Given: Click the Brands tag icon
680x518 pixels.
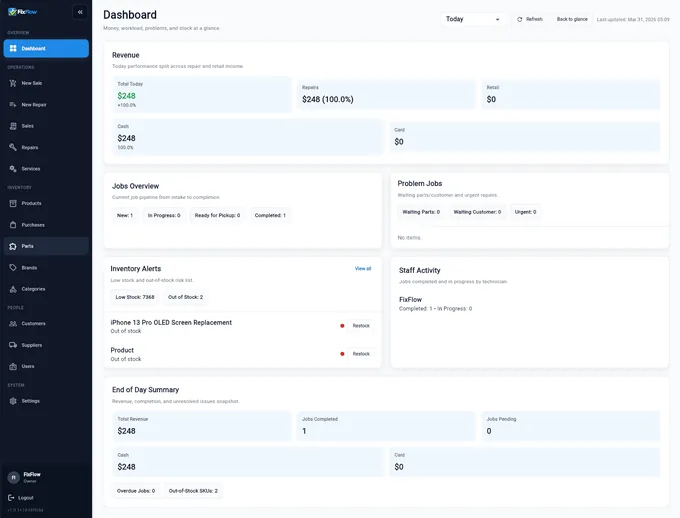Looking at the screenshot, I should 13,268.
